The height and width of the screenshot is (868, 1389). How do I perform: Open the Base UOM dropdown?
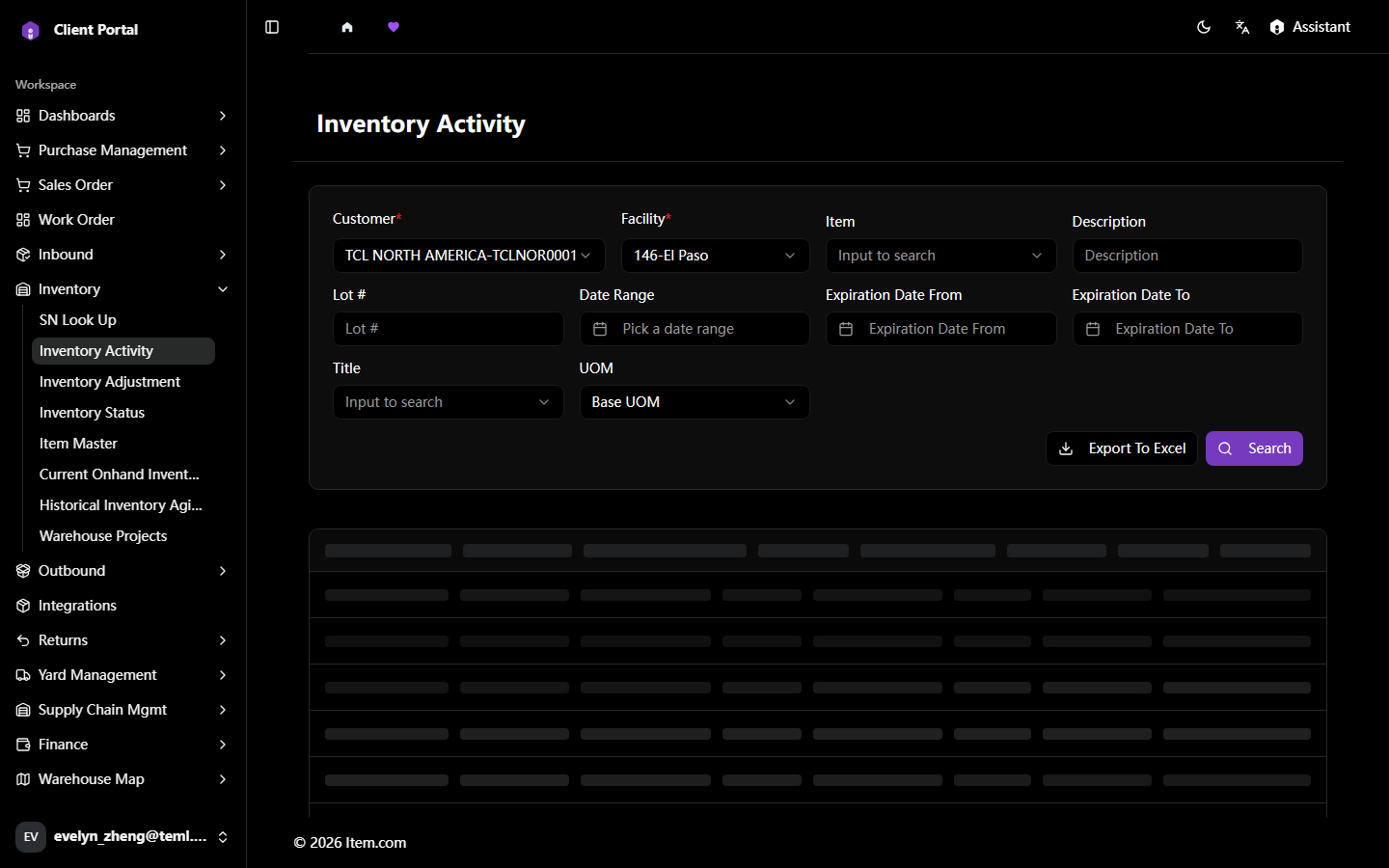coord(694,402)
